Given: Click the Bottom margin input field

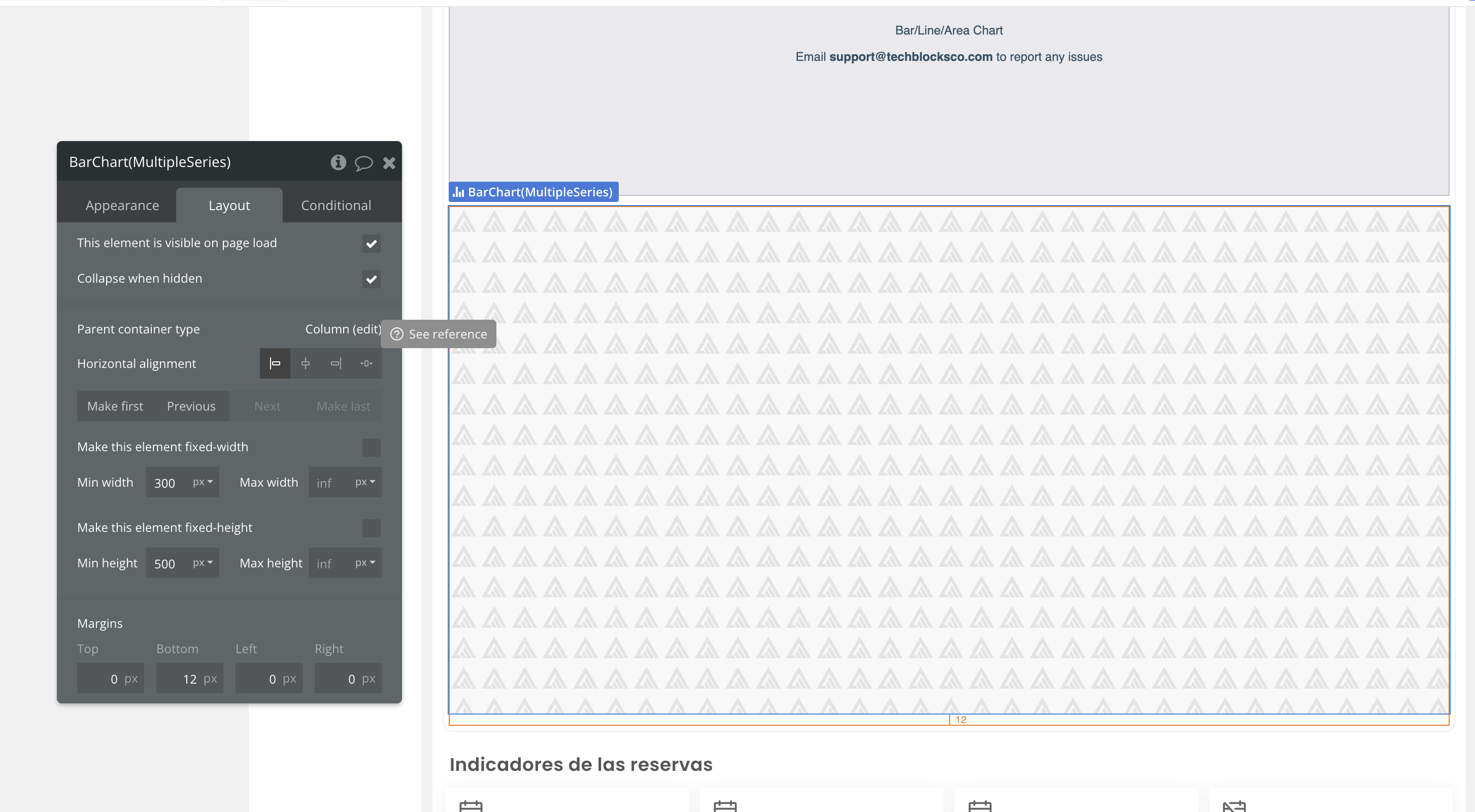Looking at the screenshot, I should coord(183,679).
